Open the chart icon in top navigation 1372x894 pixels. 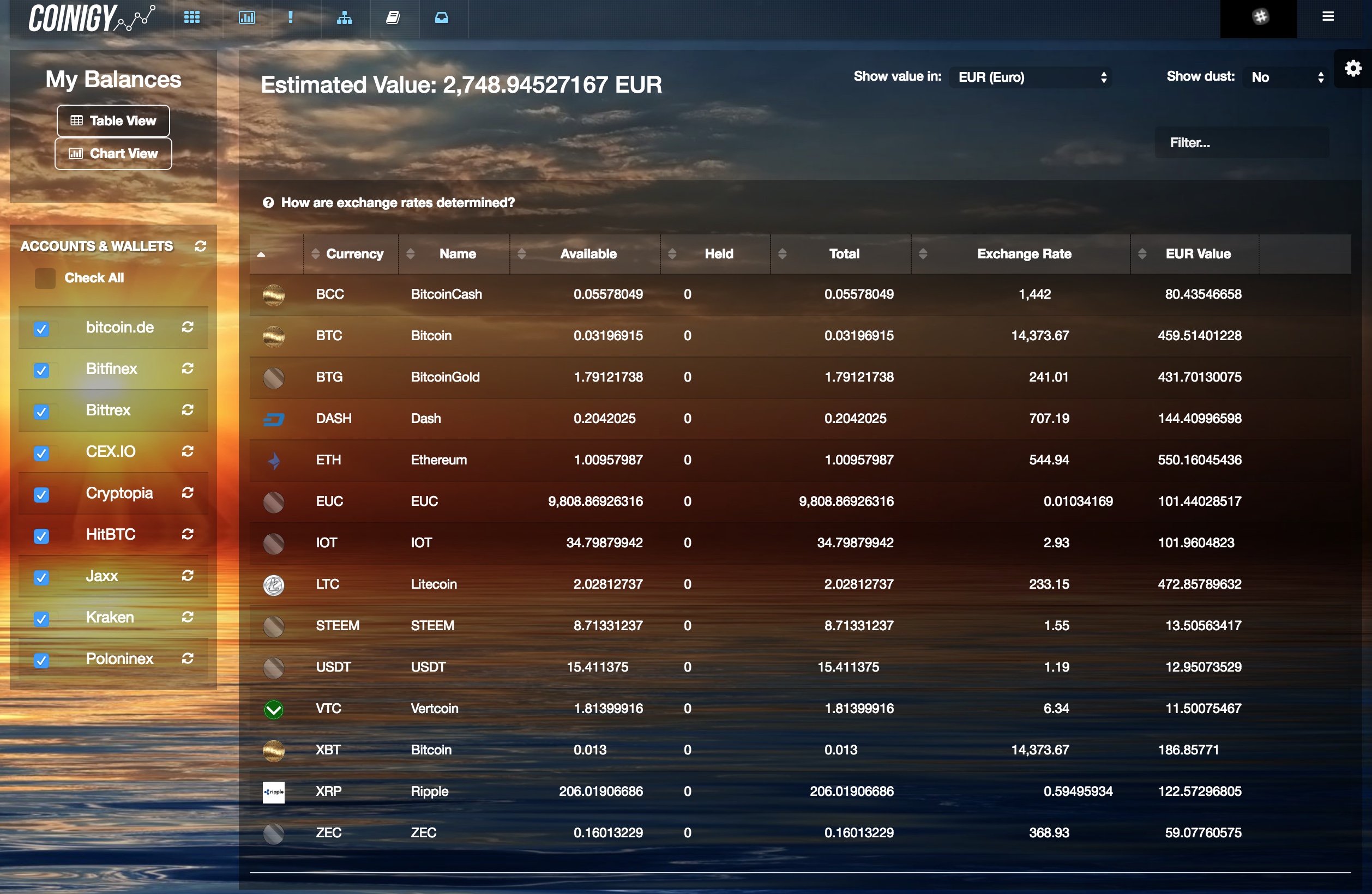click(246, 17)
